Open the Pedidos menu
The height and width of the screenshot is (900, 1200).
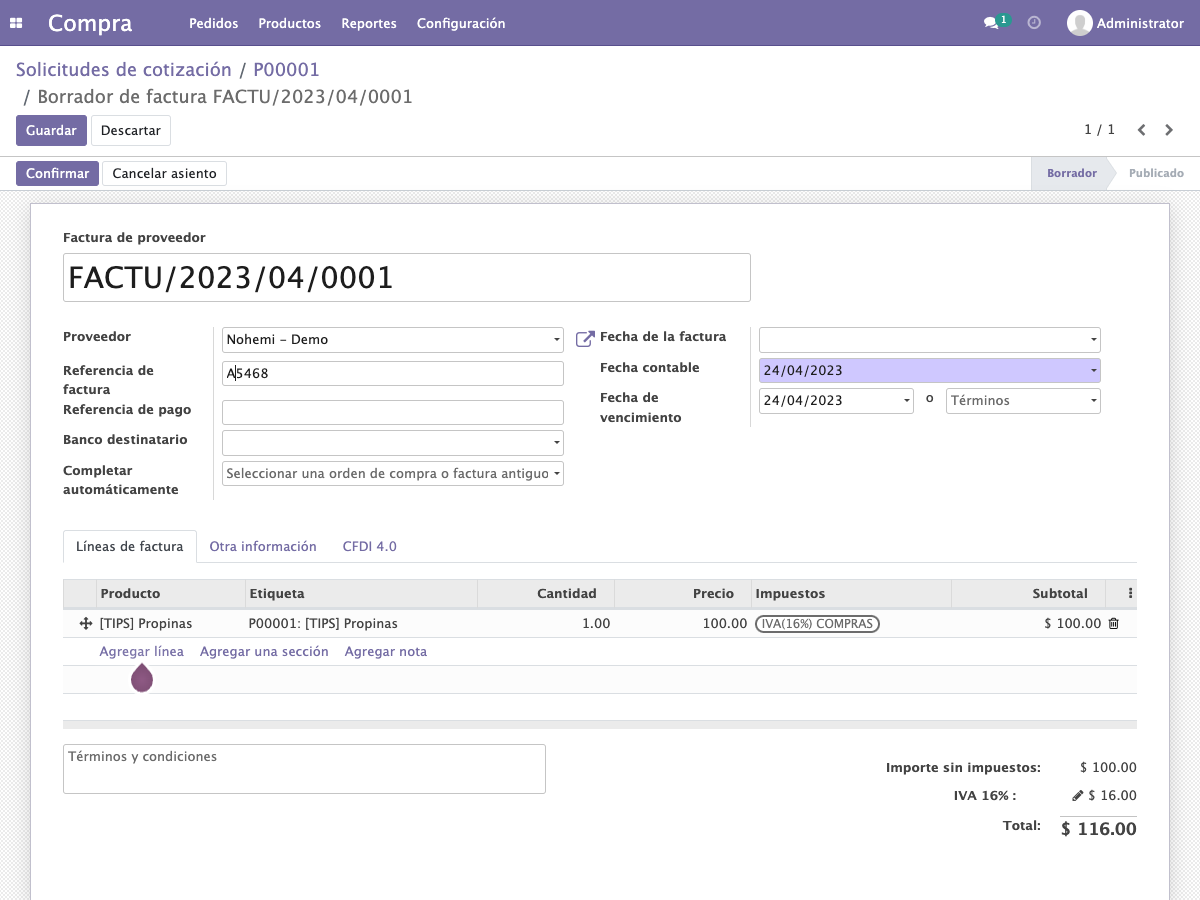[213, 23]
